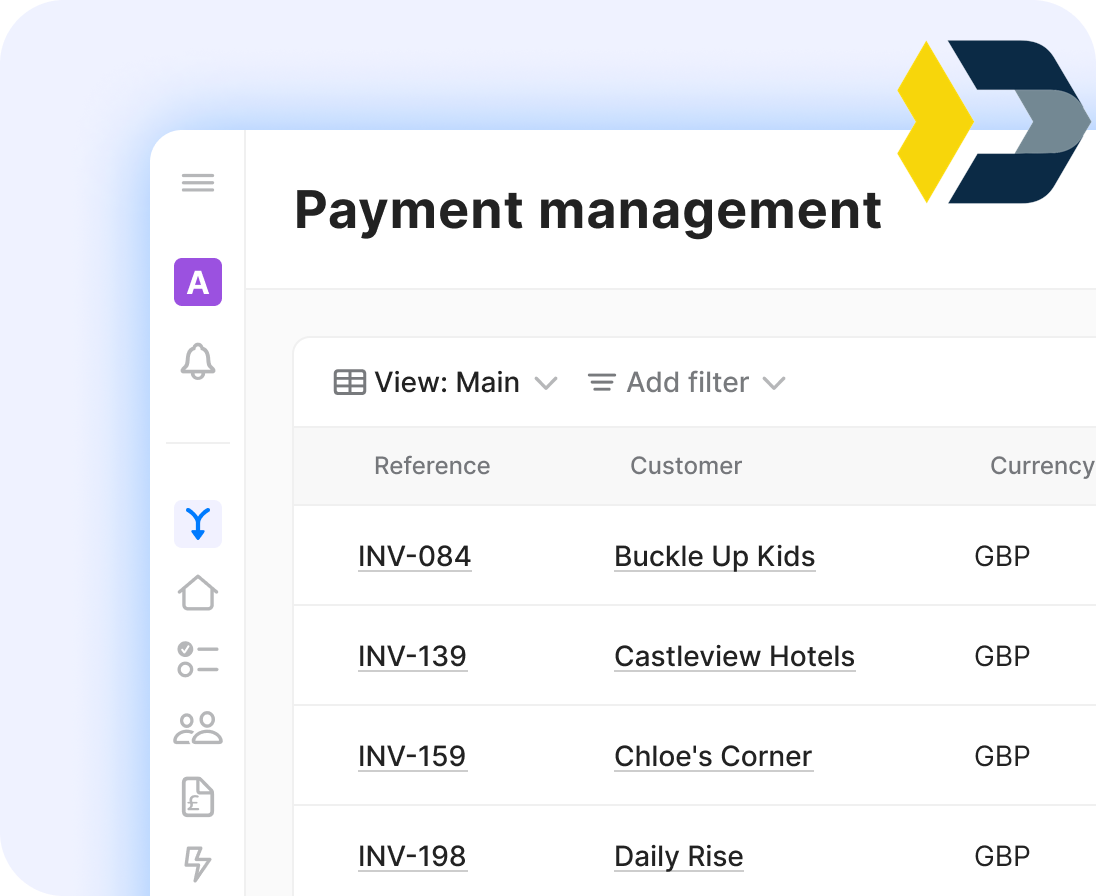This screenshot has width=1096, height=896.
Task: Select the GBP currency cell for INV-139
Action: (x=1002, y=656)
